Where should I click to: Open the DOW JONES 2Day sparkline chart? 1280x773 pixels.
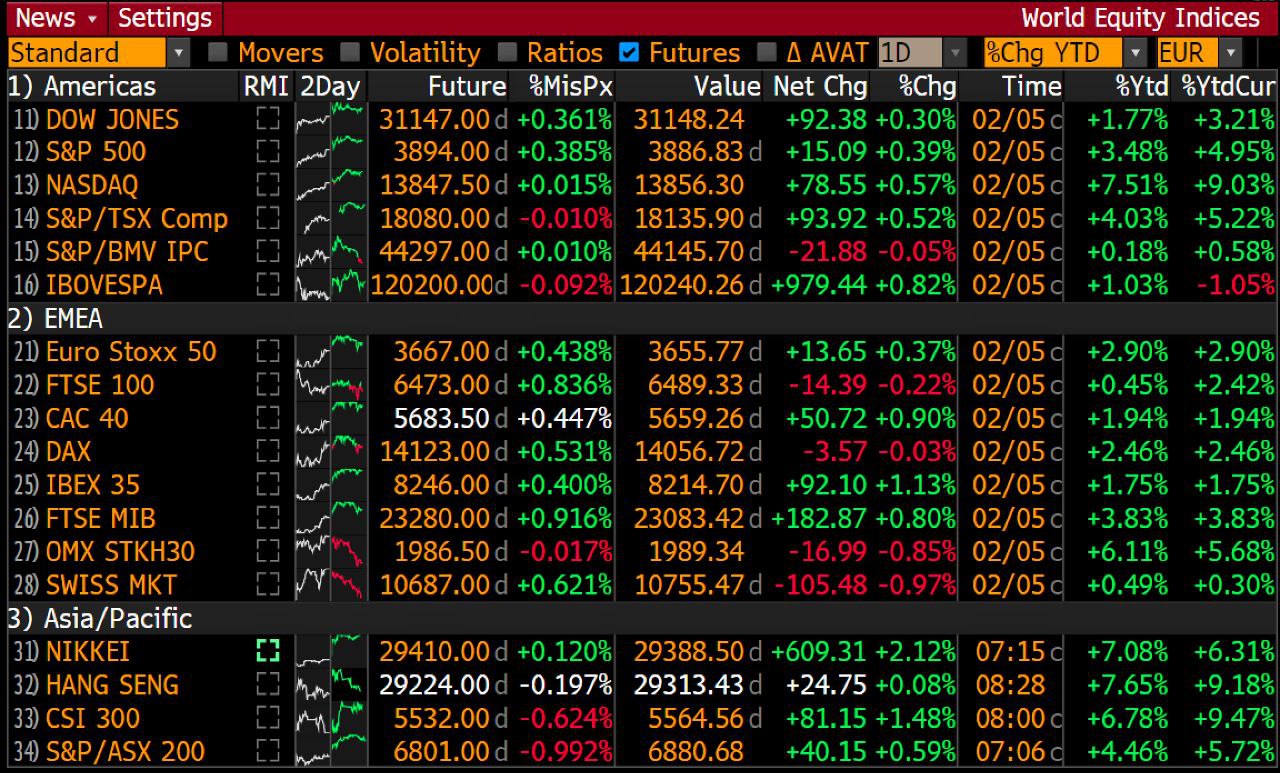click(330, 120)
